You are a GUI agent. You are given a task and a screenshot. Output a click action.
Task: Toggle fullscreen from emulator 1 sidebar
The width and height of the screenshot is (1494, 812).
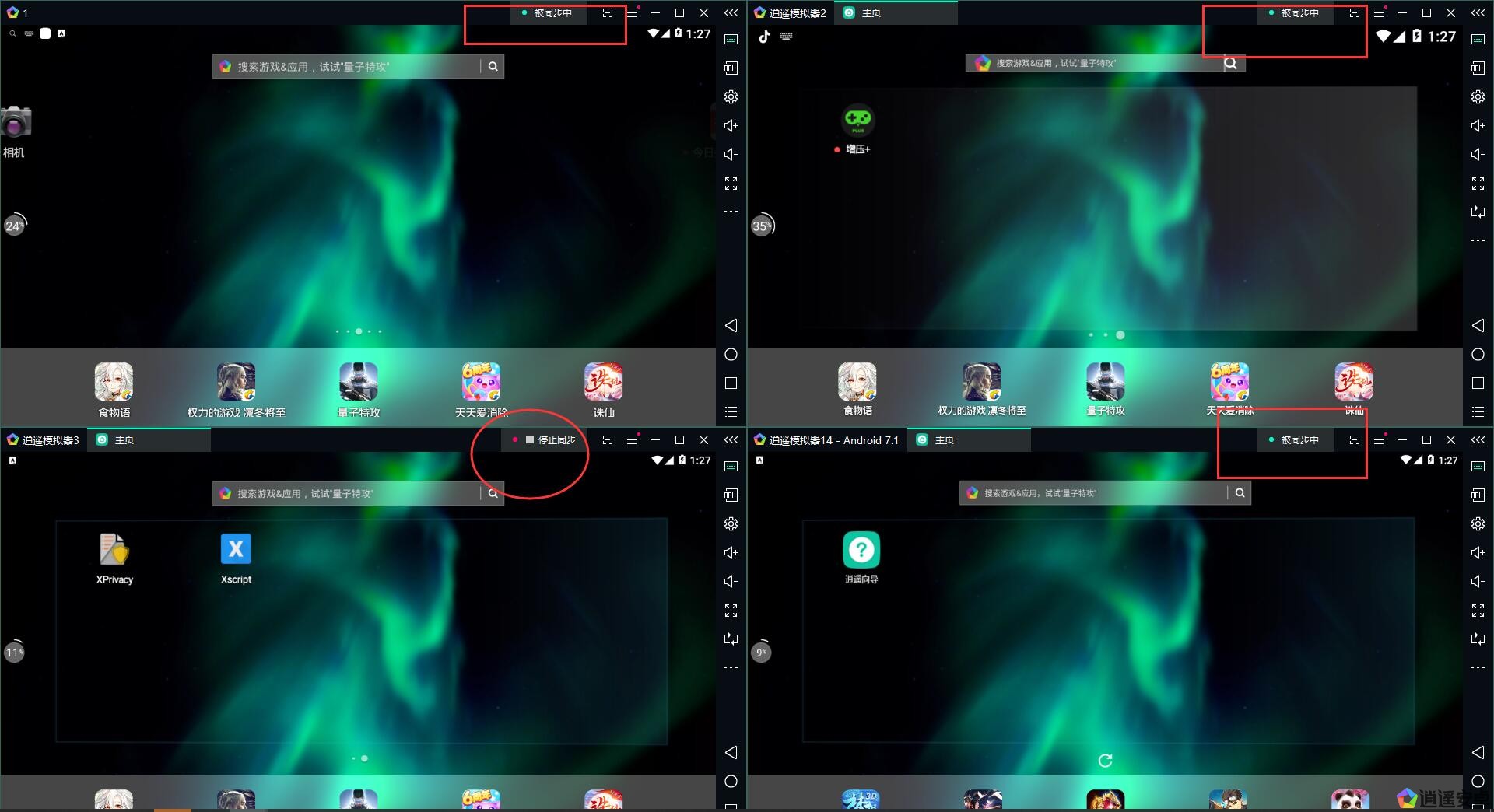pos(731,184)
